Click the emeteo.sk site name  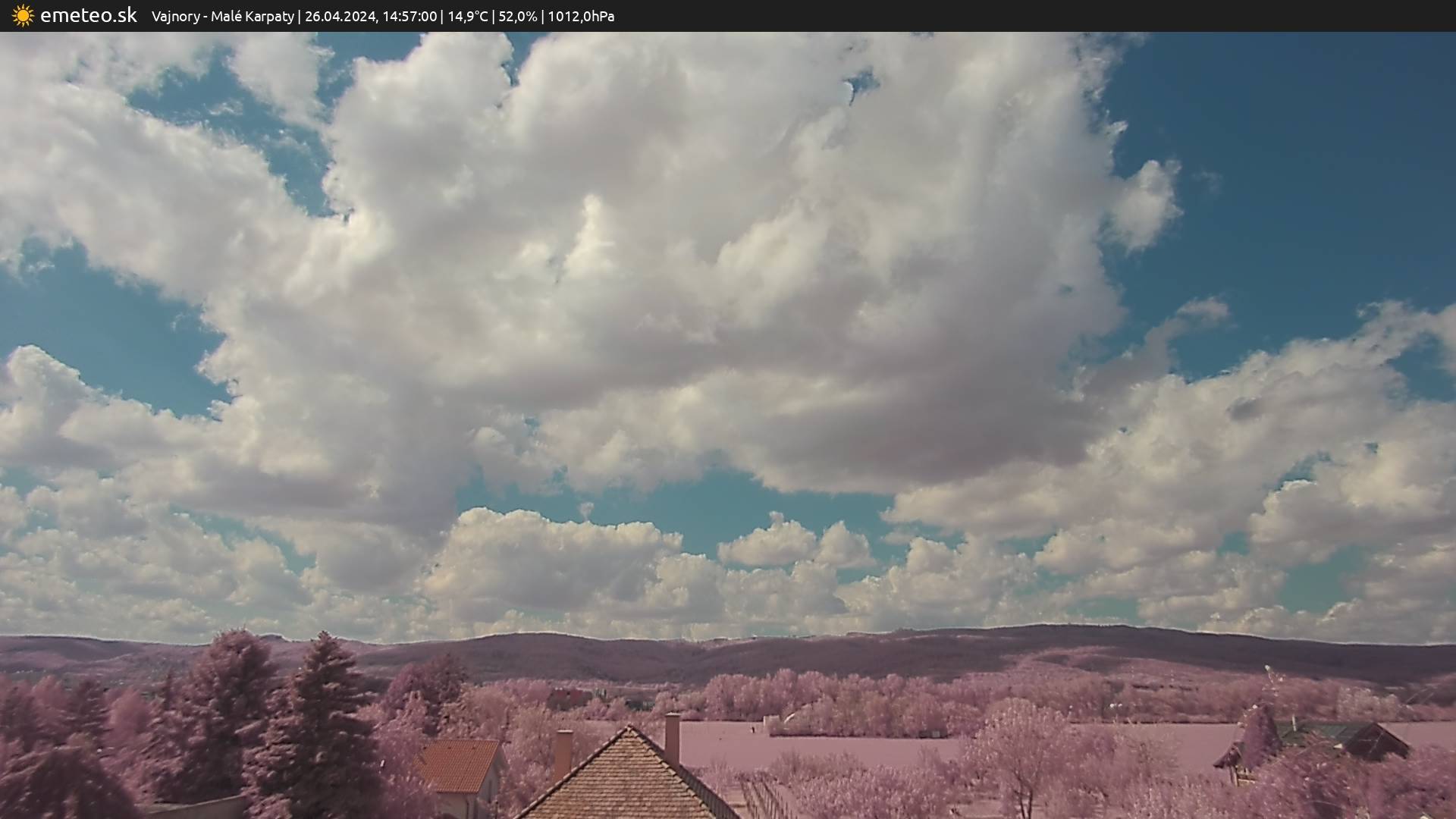click(88, 15)
